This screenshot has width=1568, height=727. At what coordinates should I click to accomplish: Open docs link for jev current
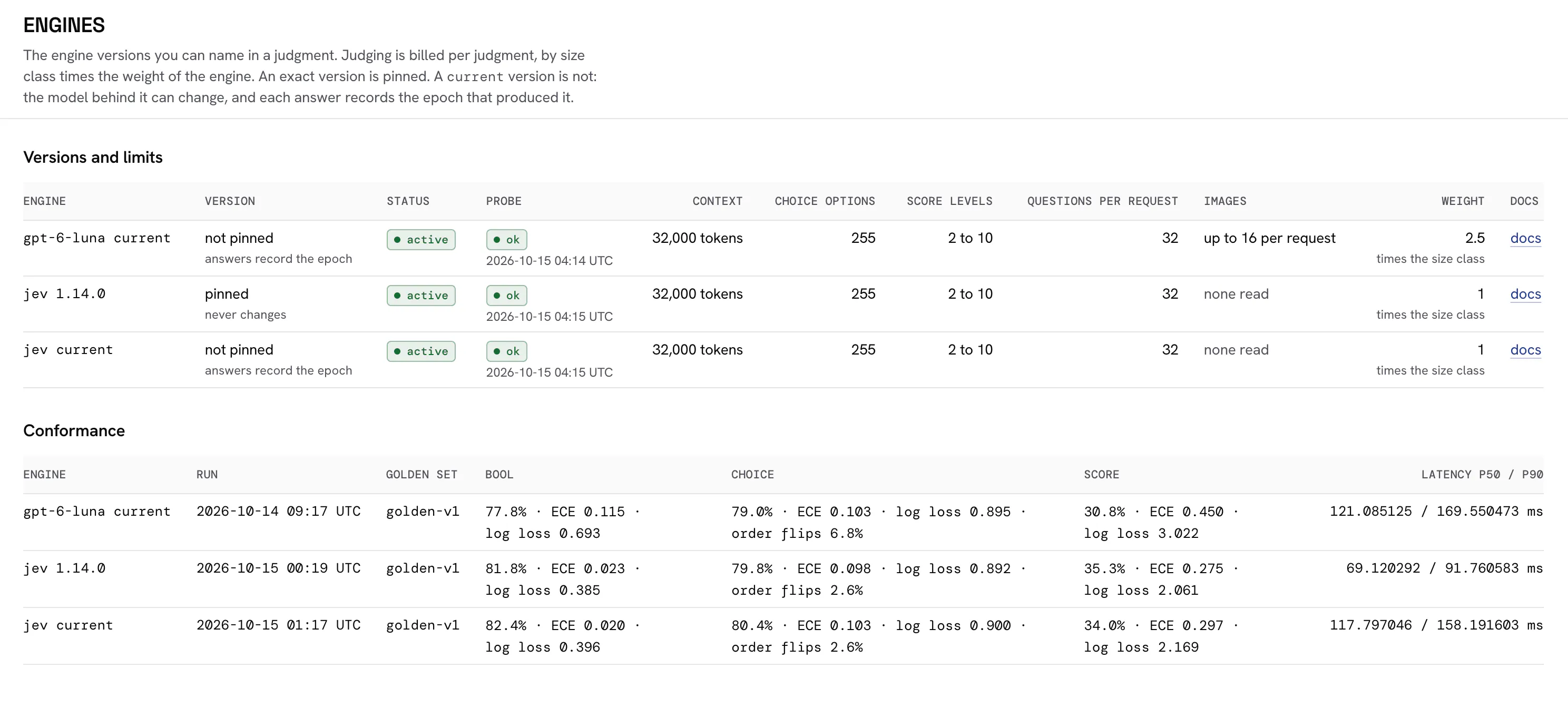[1525, 350]
